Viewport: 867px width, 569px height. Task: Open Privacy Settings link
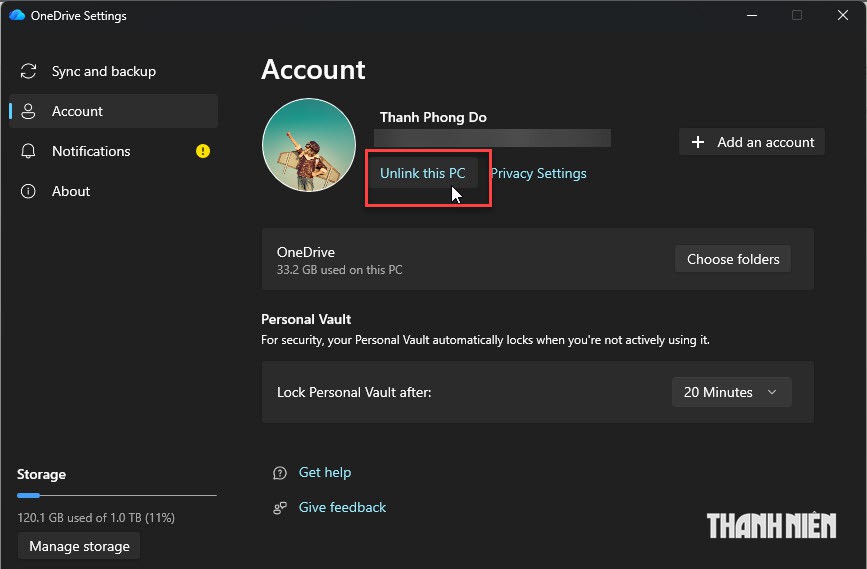[539, 173]
